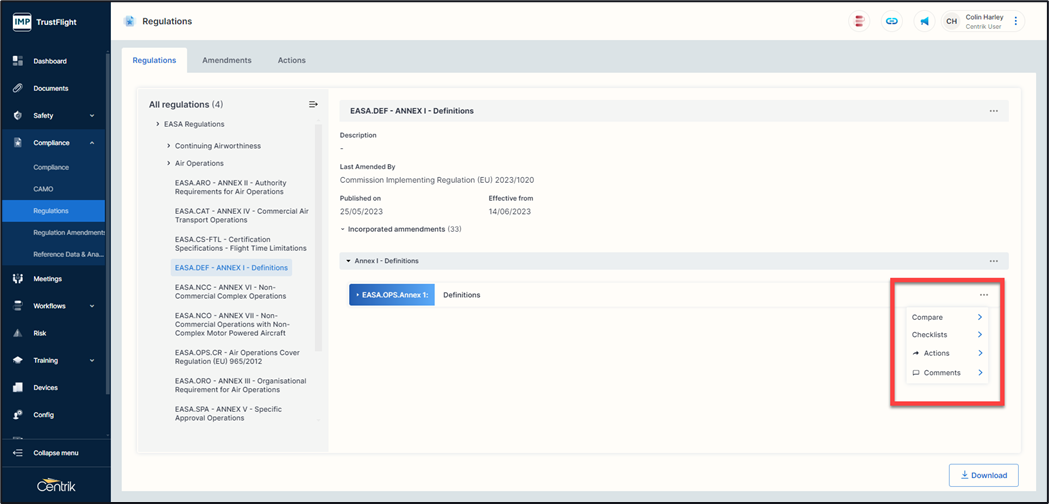
Task: Open the red stacked database icon
Action: tap(858, 21)
